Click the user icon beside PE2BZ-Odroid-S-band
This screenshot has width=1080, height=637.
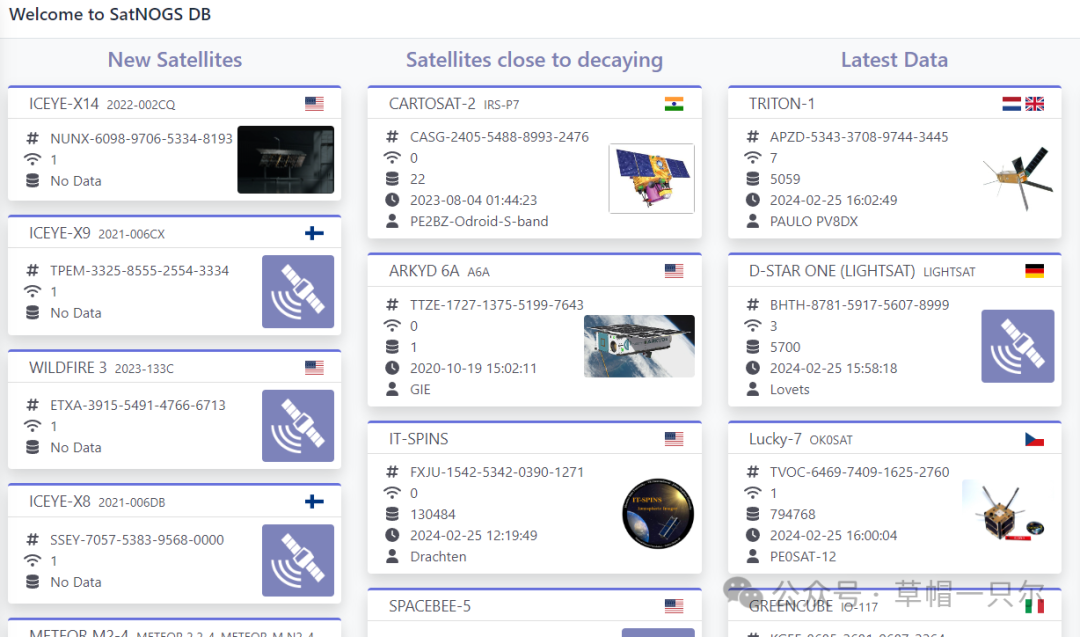click(x=392, y=221)
